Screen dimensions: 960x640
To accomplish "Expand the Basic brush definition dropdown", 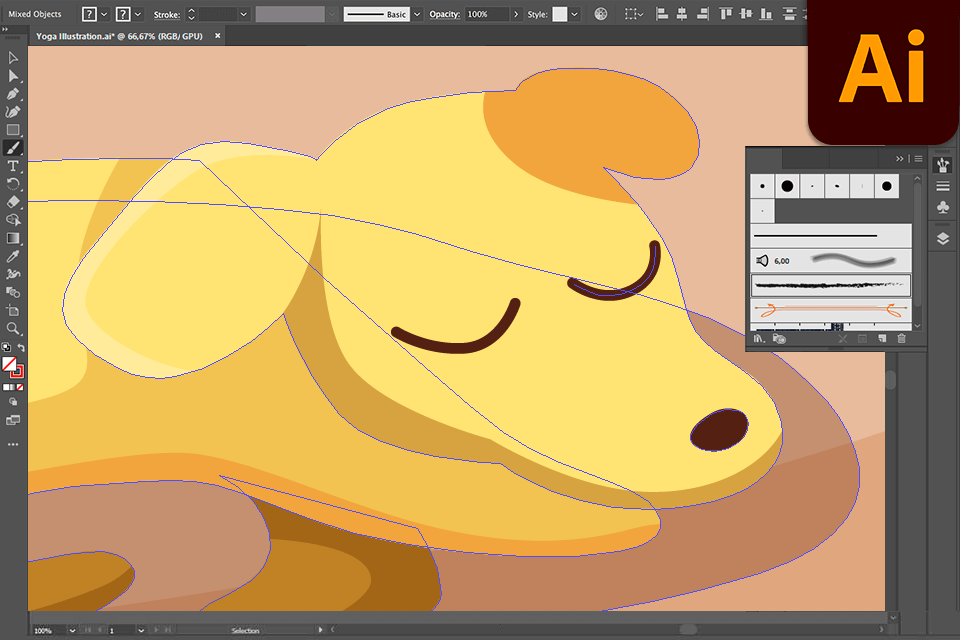I will coord(417,14).
